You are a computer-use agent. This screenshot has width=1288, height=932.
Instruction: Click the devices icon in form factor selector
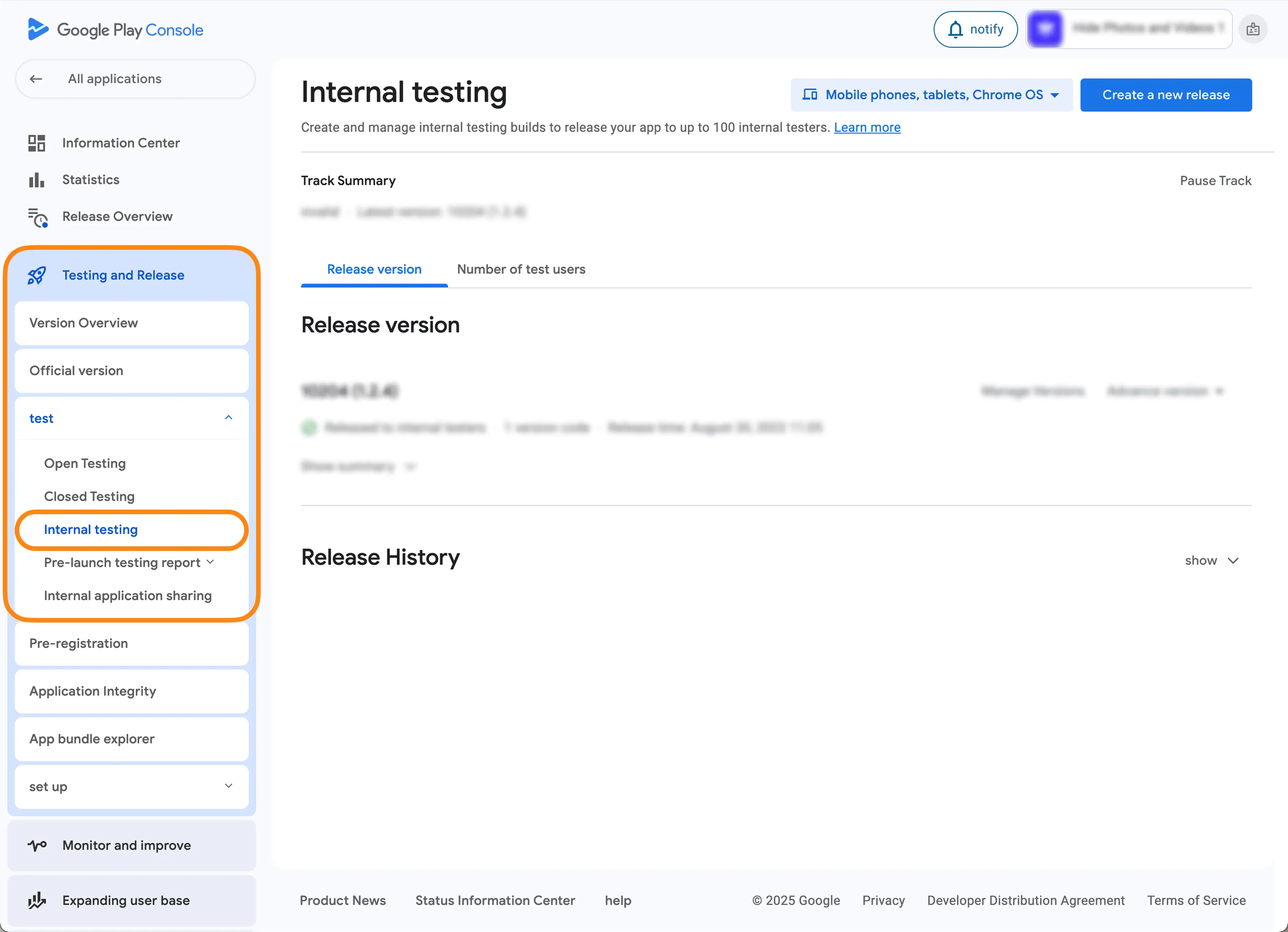pos(810,95)
